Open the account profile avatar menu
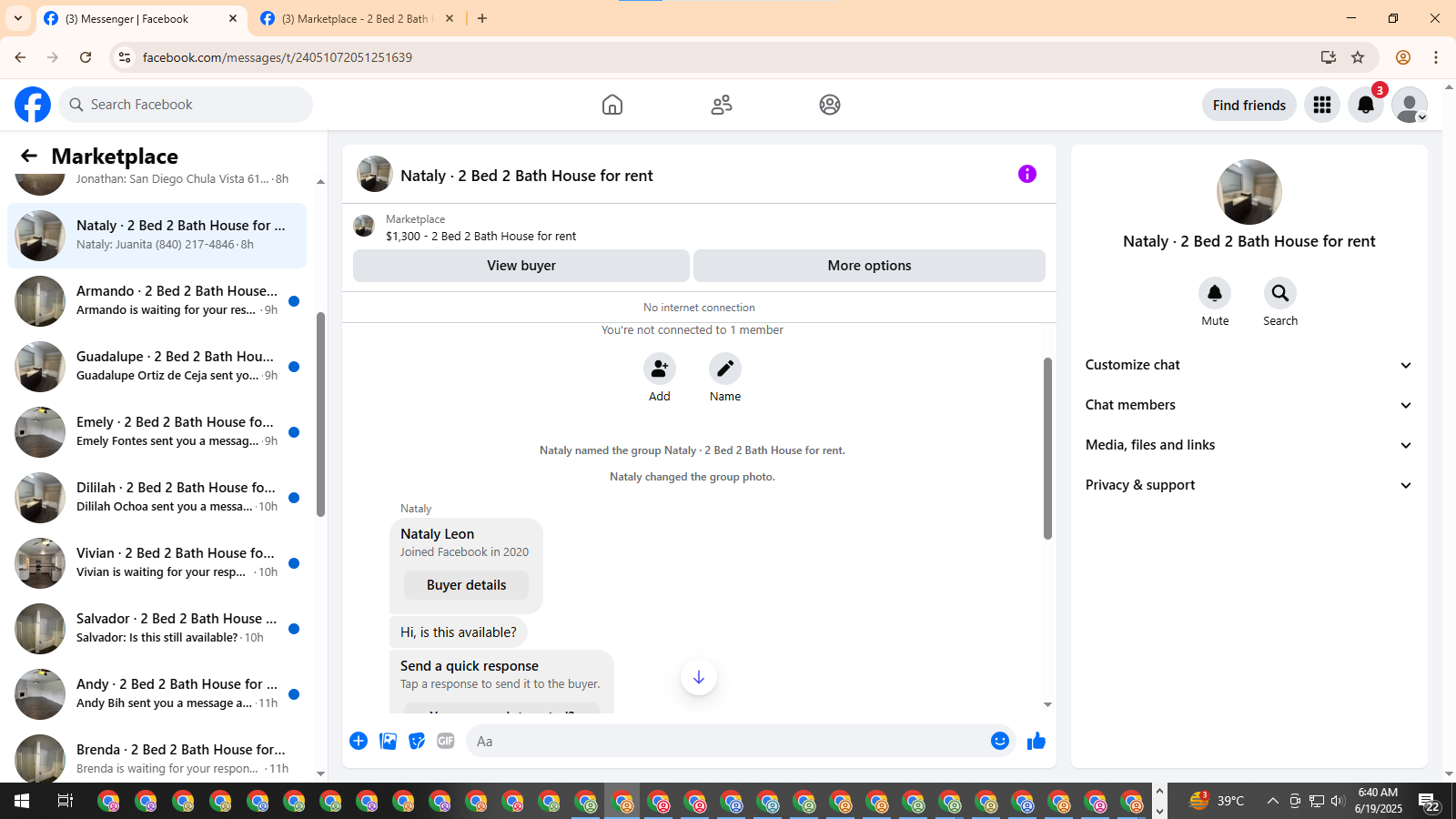 click(1410, 105)
